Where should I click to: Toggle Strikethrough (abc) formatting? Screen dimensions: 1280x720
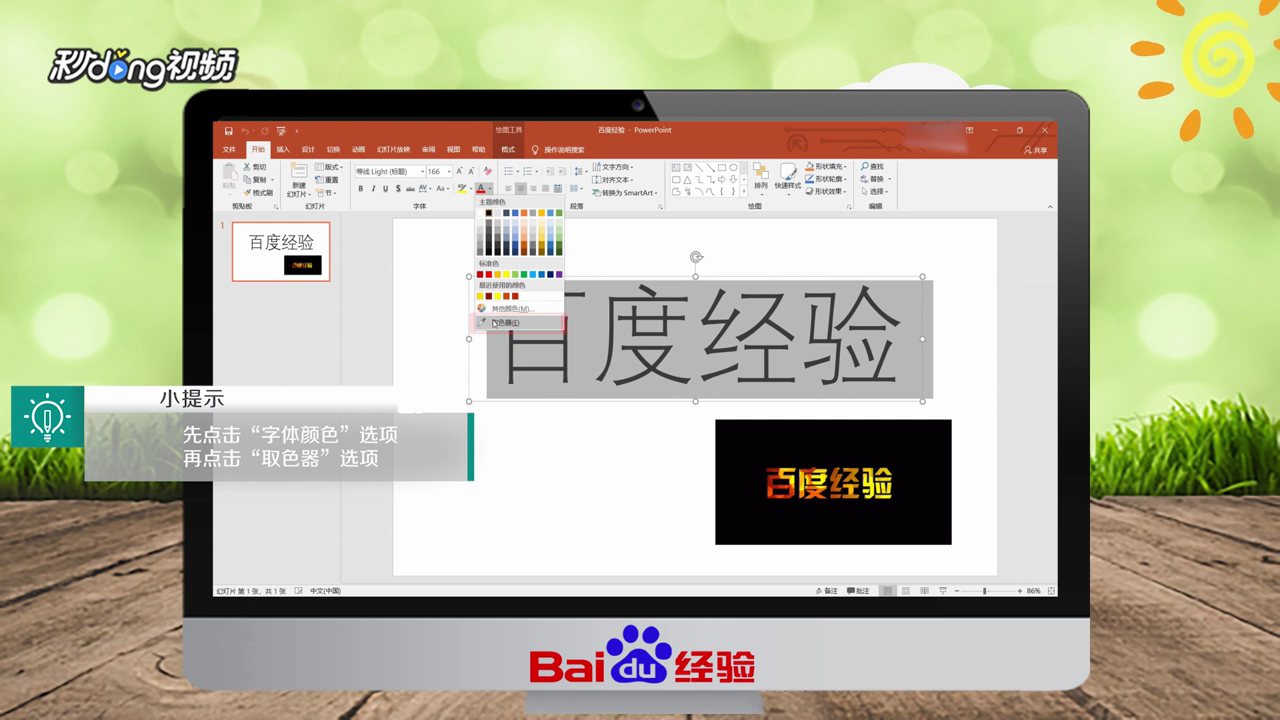pyautogui.click(x=410, y=189)
